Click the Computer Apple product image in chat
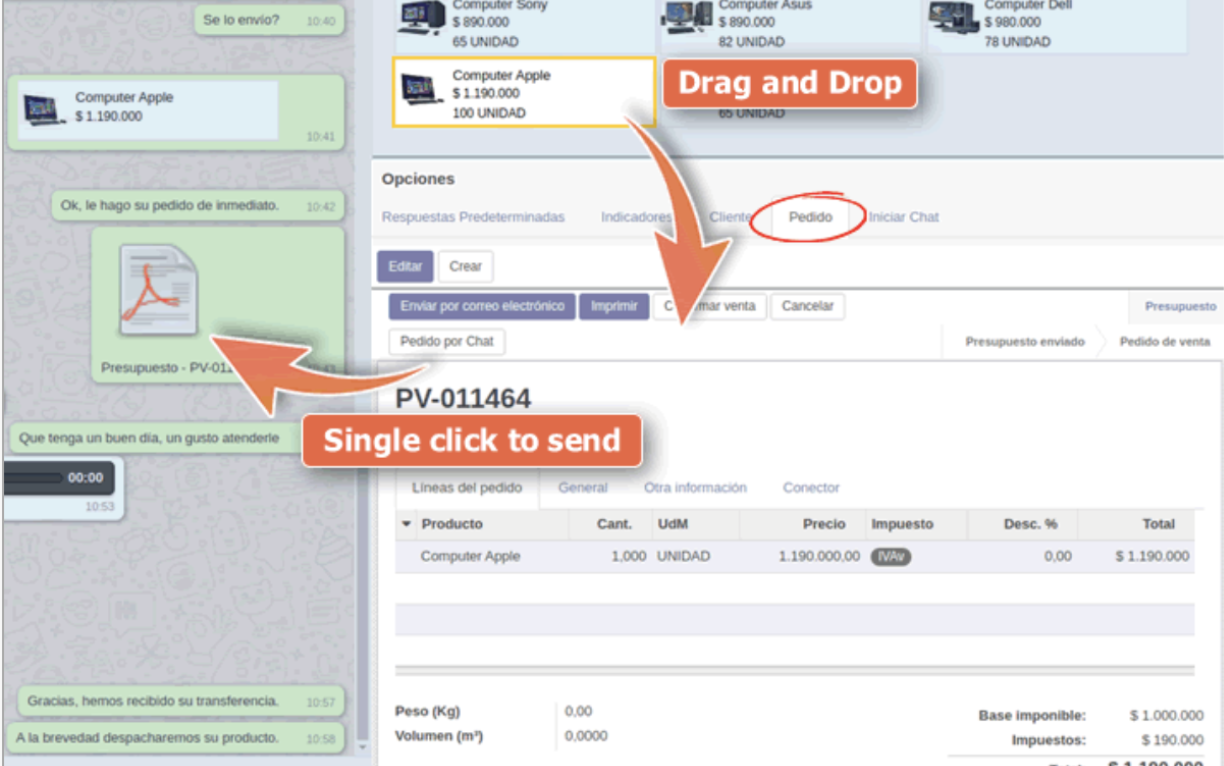 tap(44, 108)
